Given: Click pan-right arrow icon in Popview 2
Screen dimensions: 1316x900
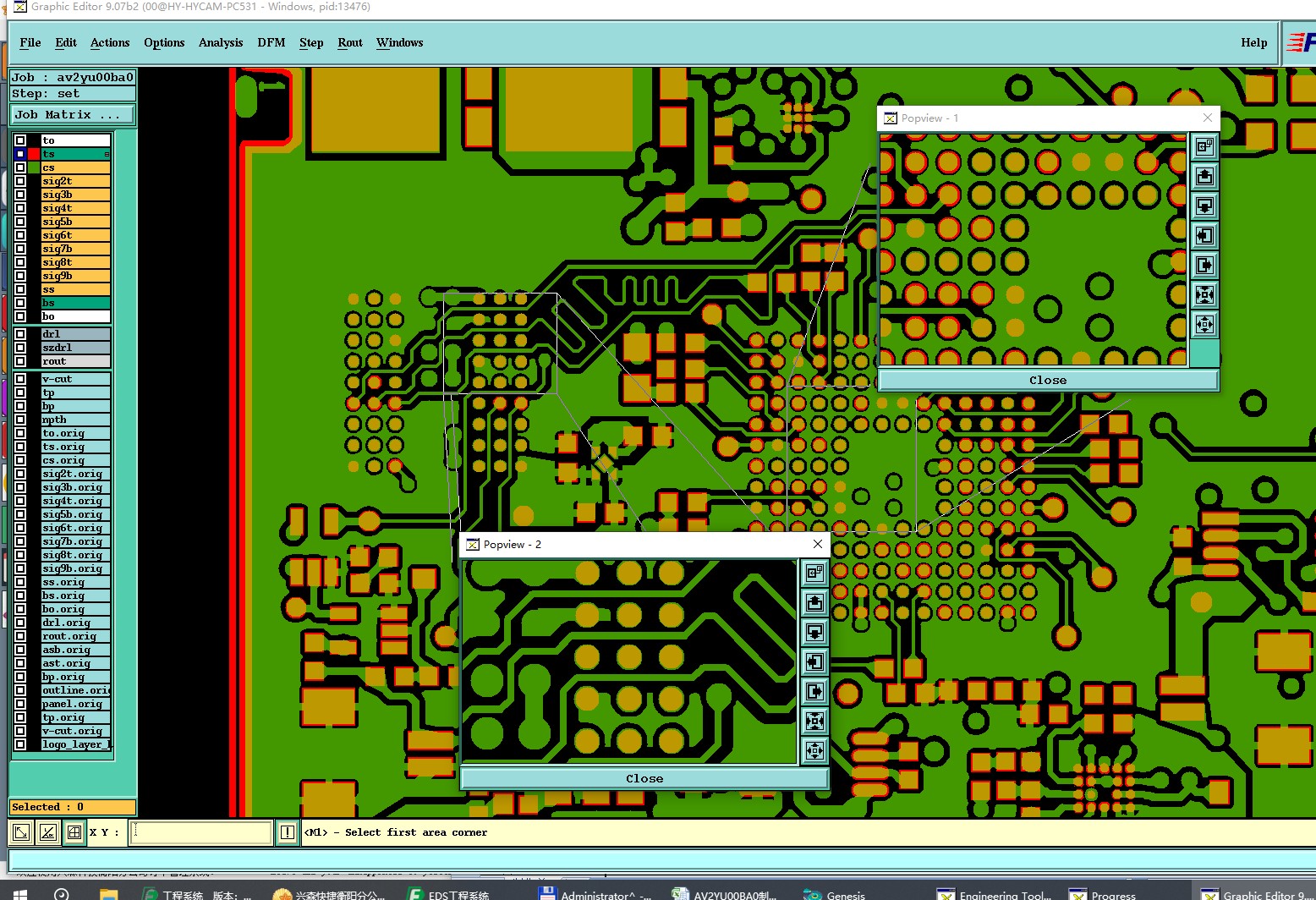Looking at the screenshot, I should click(x=814, y=691).
